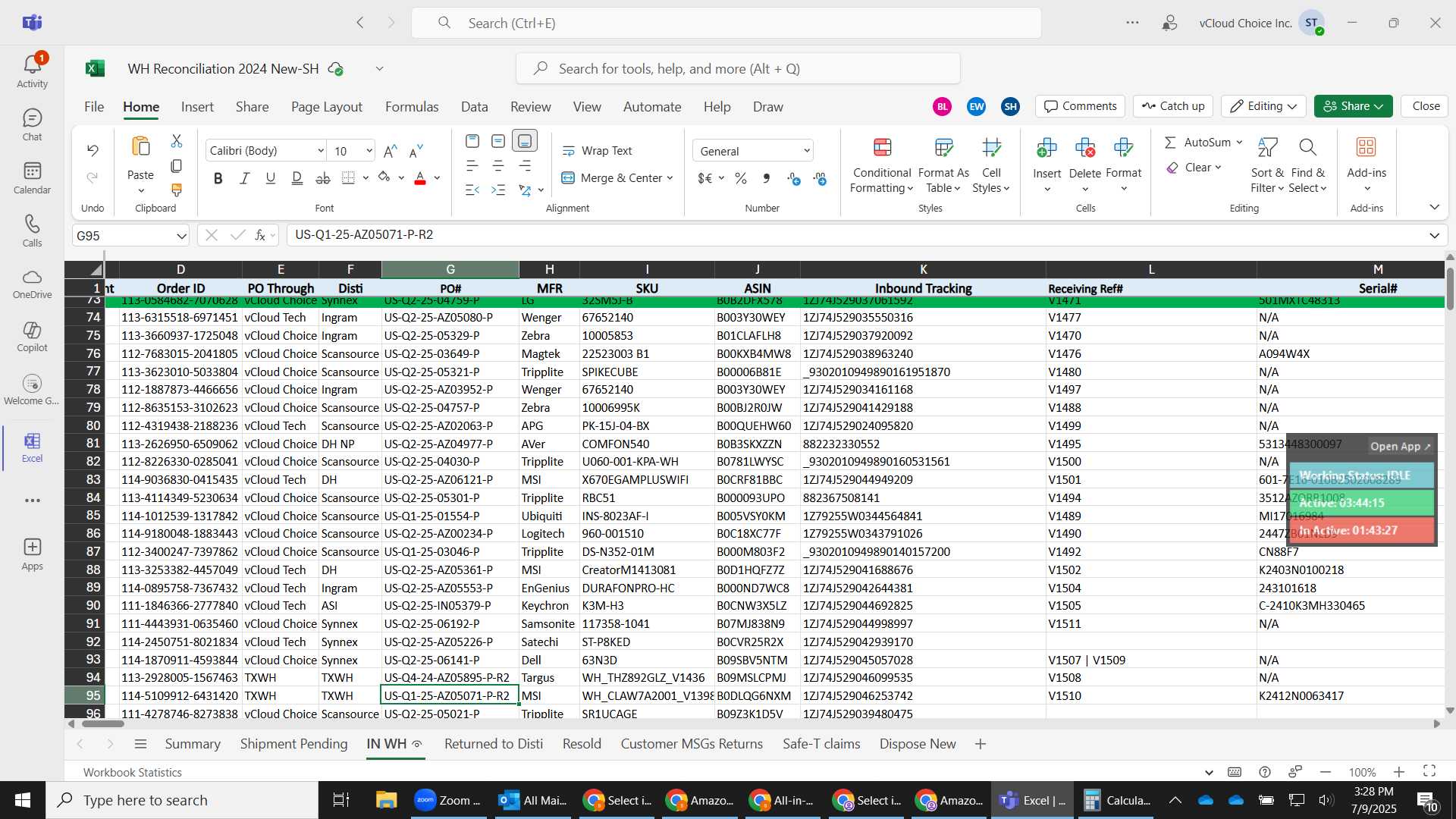Click the Catch up button
Screen dimensions: 1456x819
pyautogui.click(x=1173, y=106)
